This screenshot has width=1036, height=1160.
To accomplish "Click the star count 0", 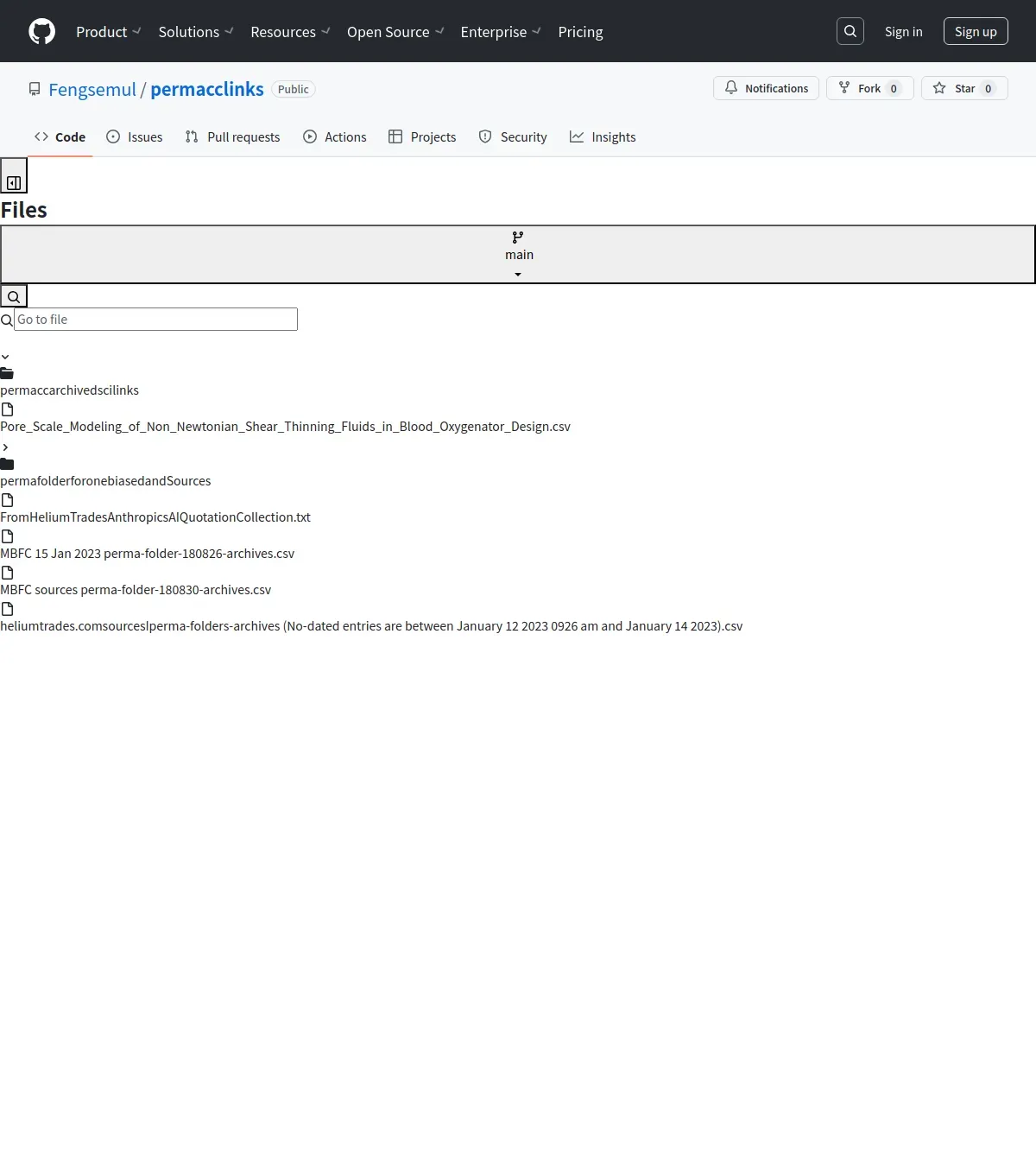I will pos(989,88).
